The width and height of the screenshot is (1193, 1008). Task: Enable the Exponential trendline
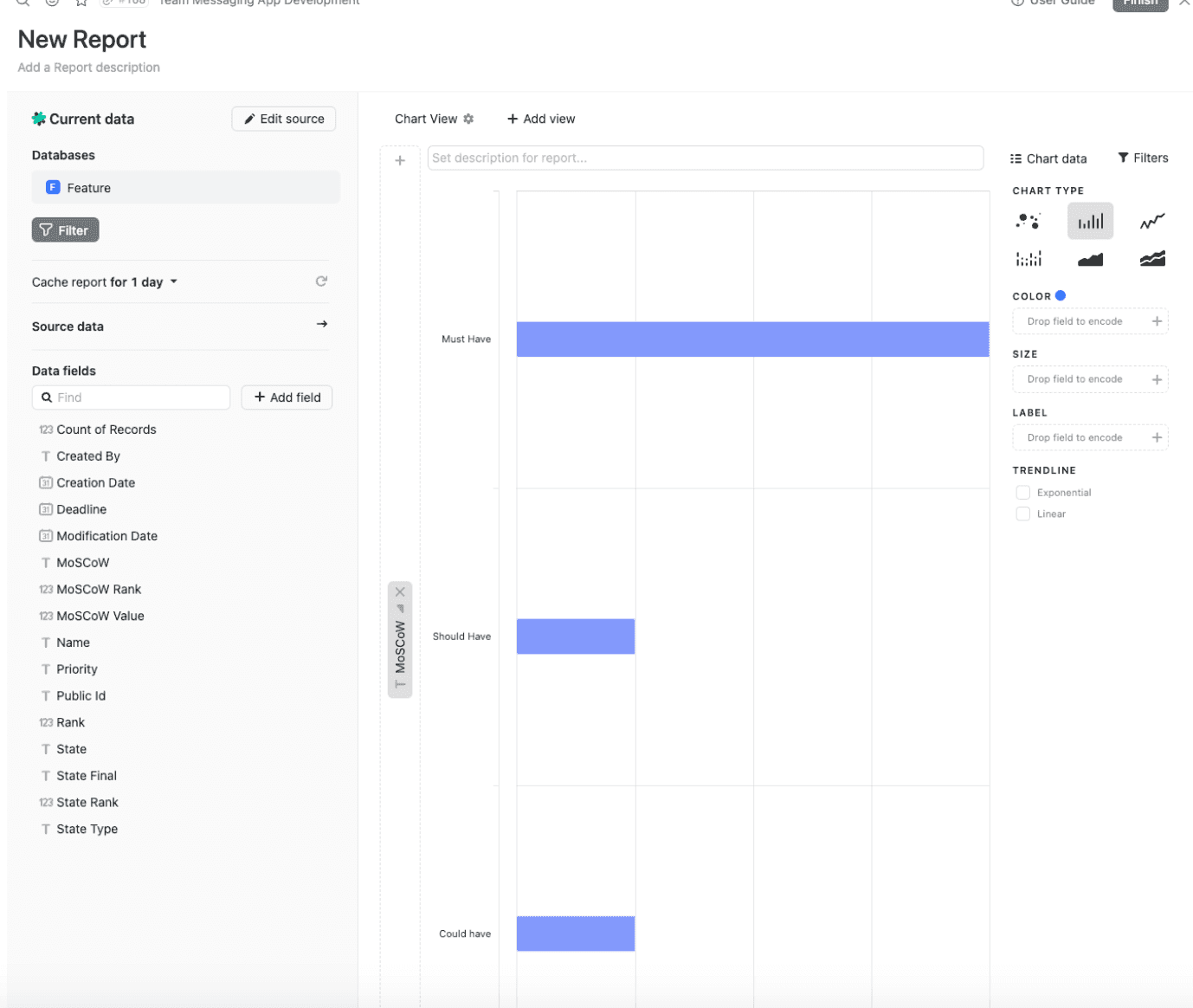(1022, 492)
